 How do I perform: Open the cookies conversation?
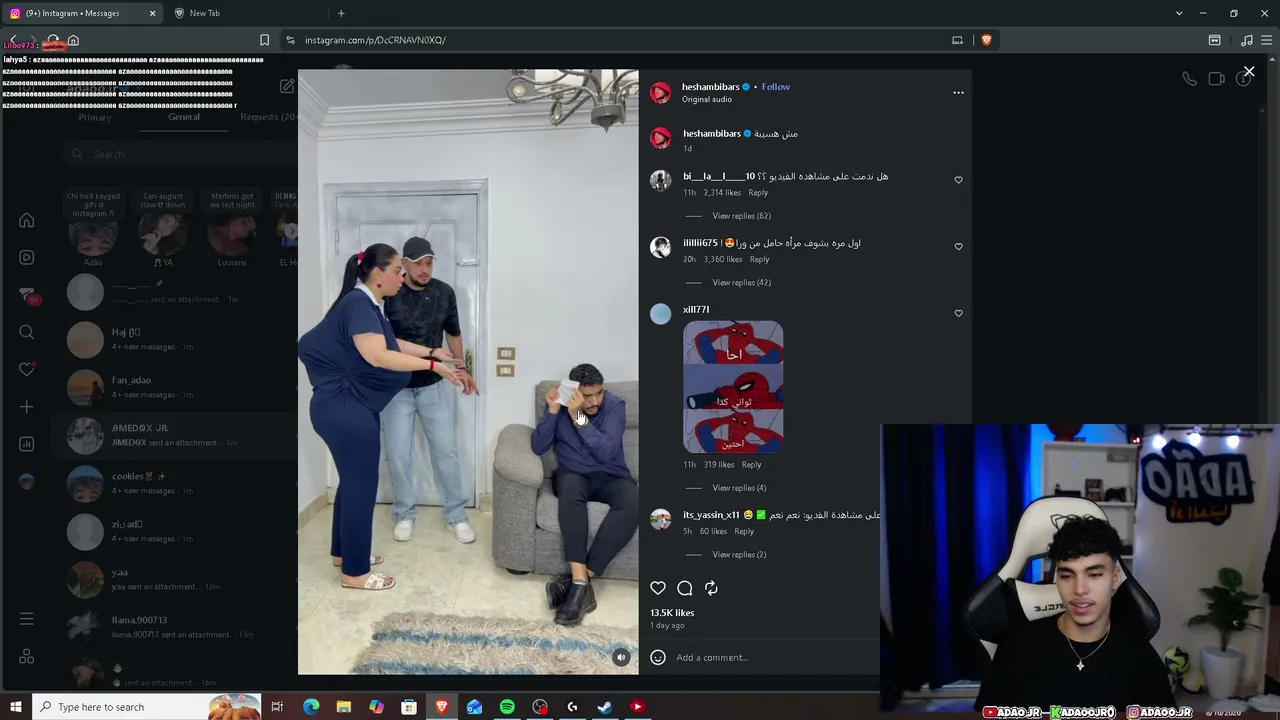pos(175,483)
